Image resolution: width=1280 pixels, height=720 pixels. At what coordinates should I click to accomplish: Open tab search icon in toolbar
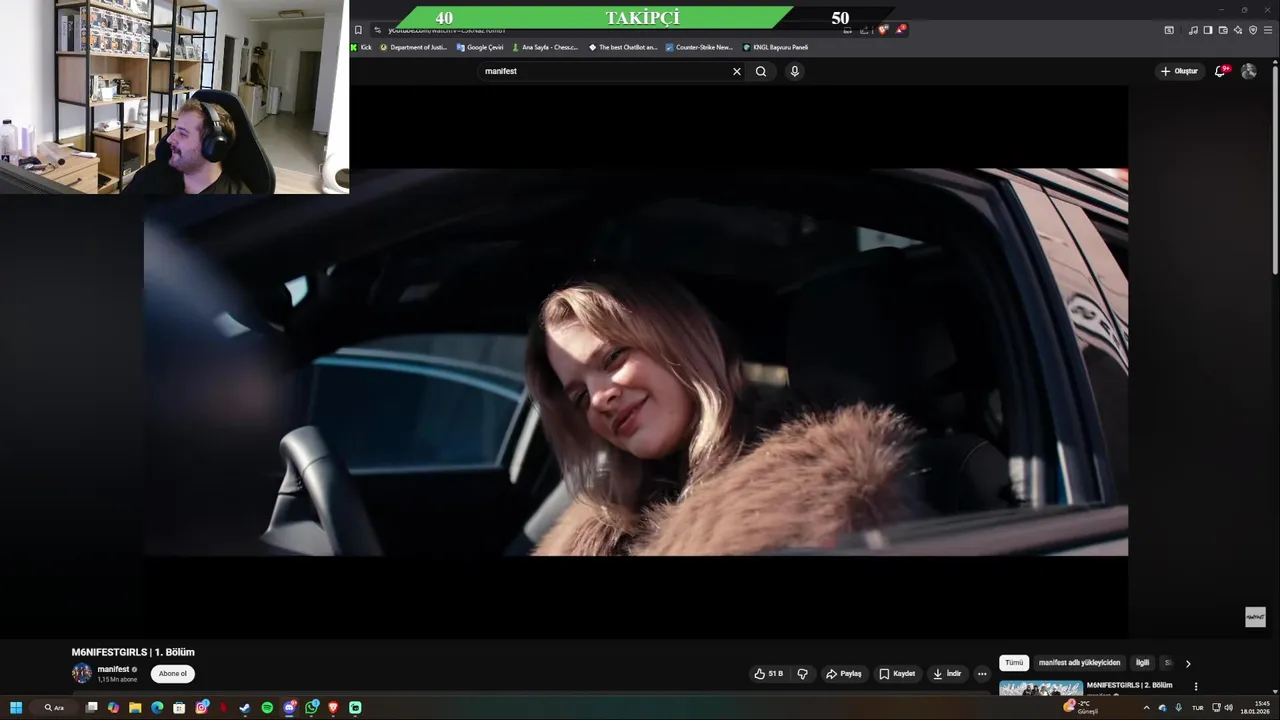(x=1169, y=30)
